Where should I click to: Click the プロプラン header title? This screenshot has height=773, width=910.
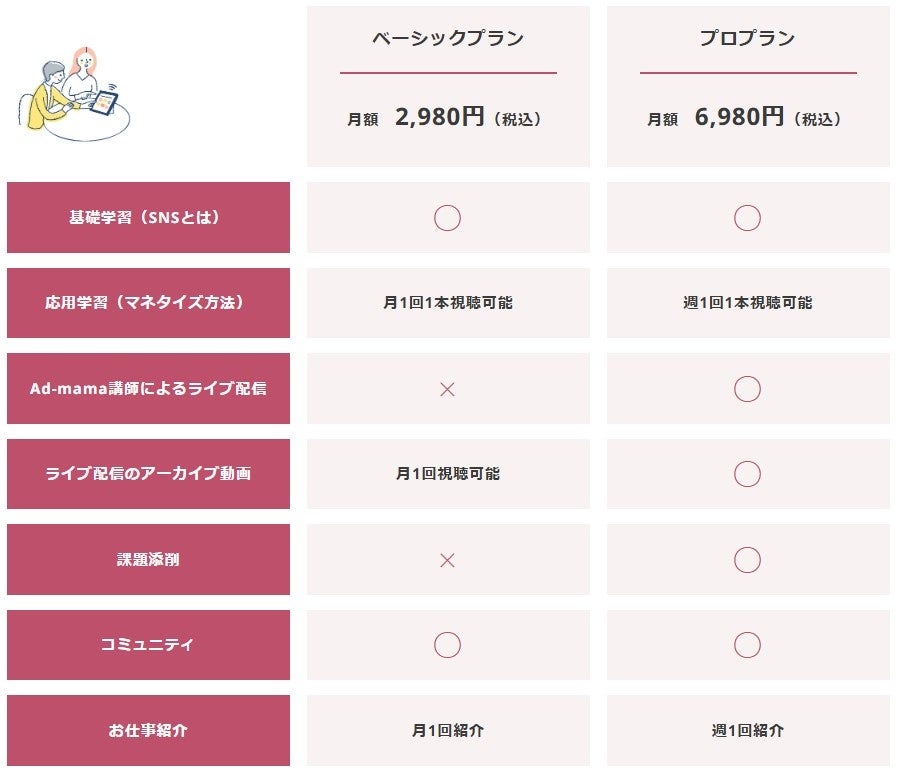click(x=748, y=39)
